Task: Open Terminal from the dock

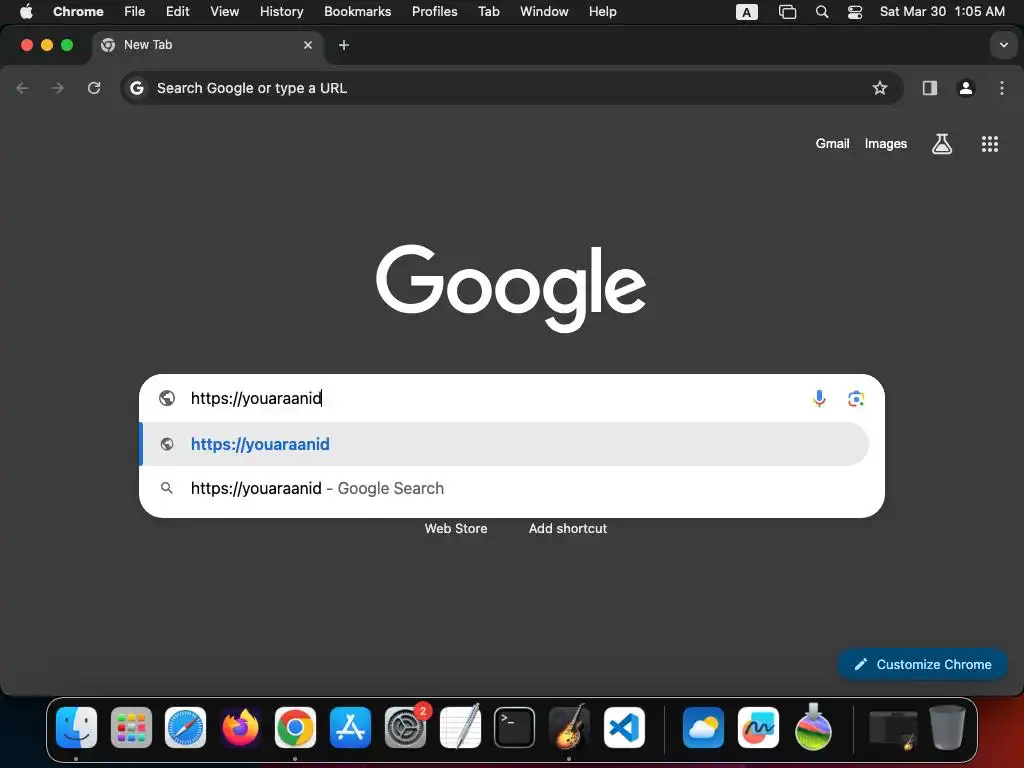Action: pyautogui.click(x=515, y=728)
